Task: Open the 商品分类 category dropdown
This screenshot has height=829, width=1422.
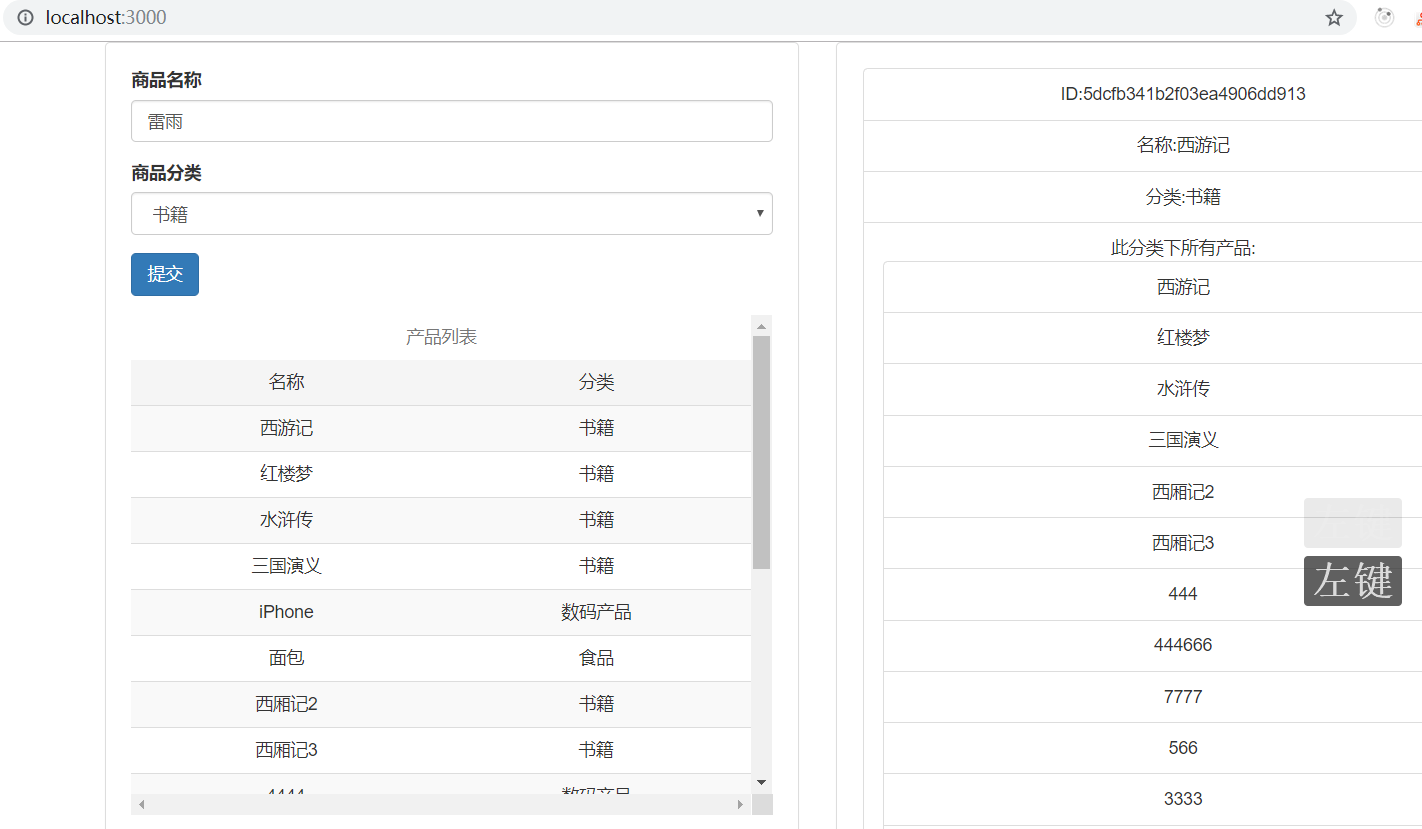Action: (x=451, y=213)
